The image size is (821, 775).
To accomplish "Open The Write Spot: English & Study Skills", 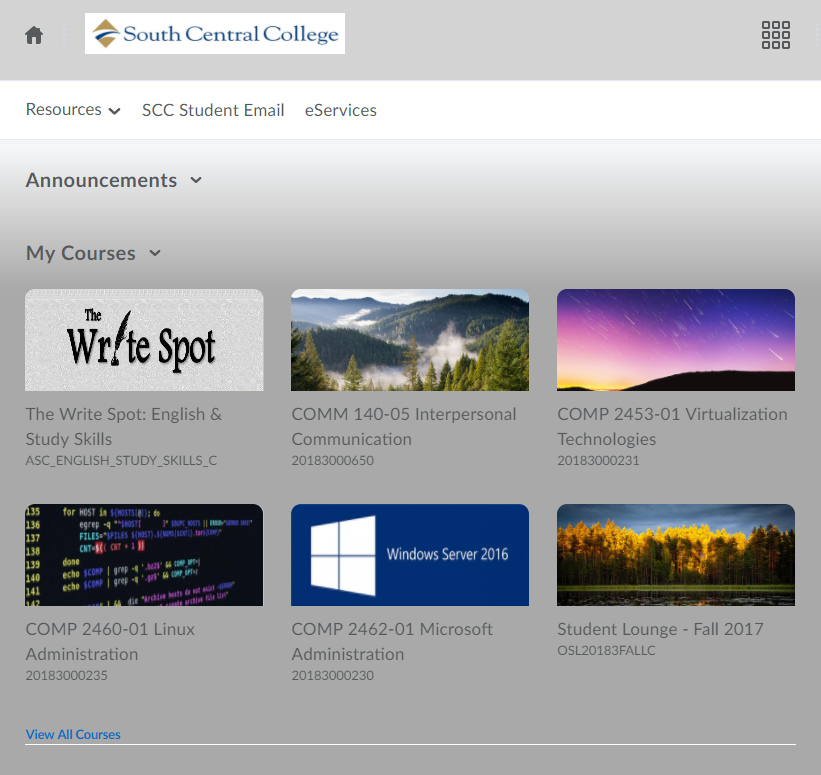I will pos(124,426).
